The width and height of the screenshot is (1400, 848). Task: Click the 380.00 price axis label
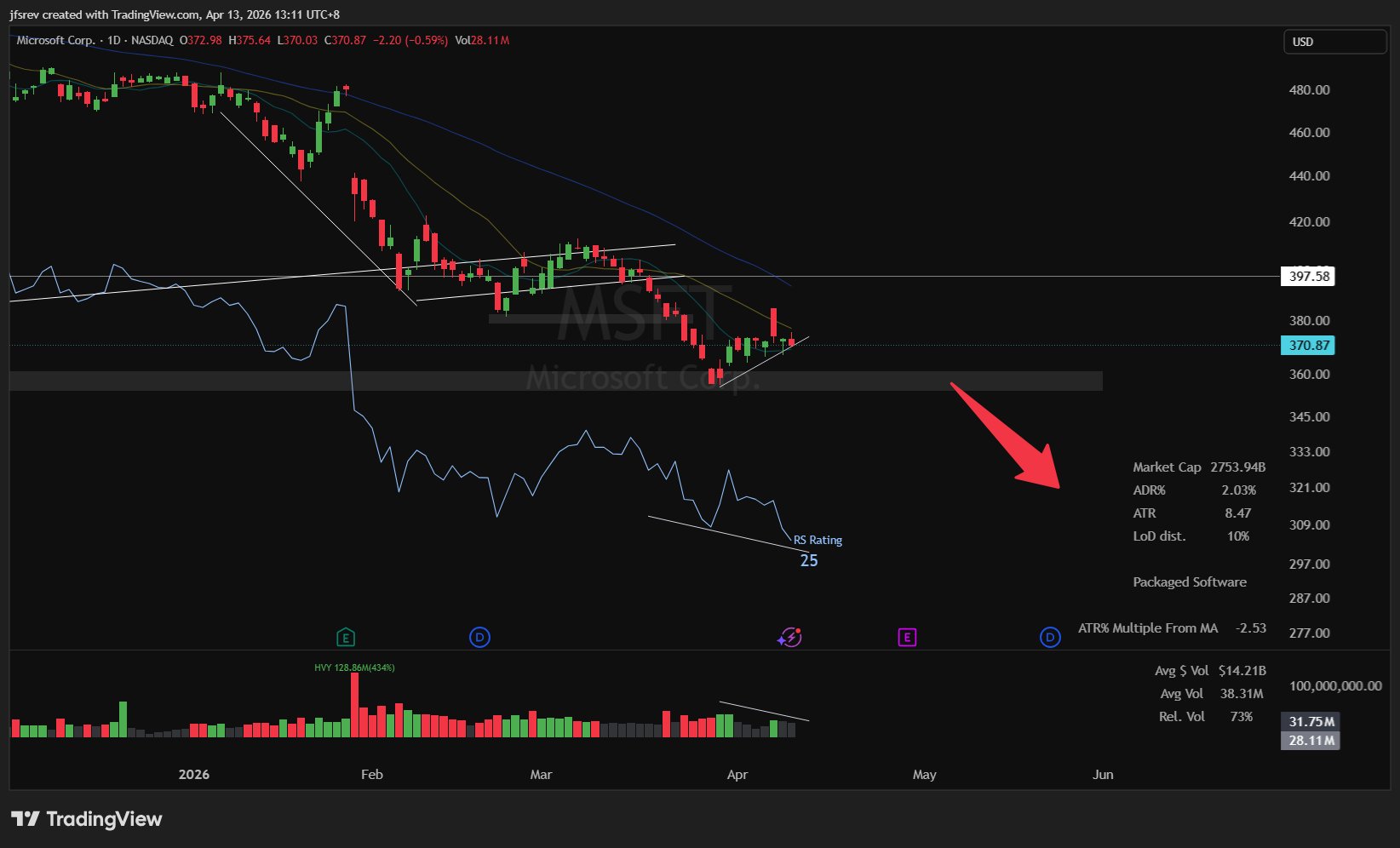coord(1309,320)
